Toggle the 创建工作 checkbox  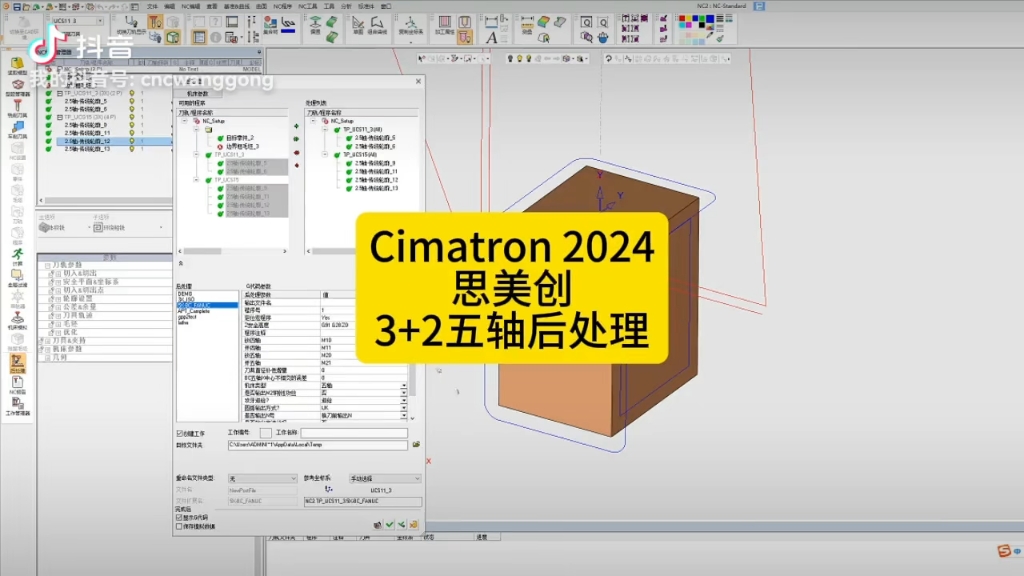click(x=180, y=433)
